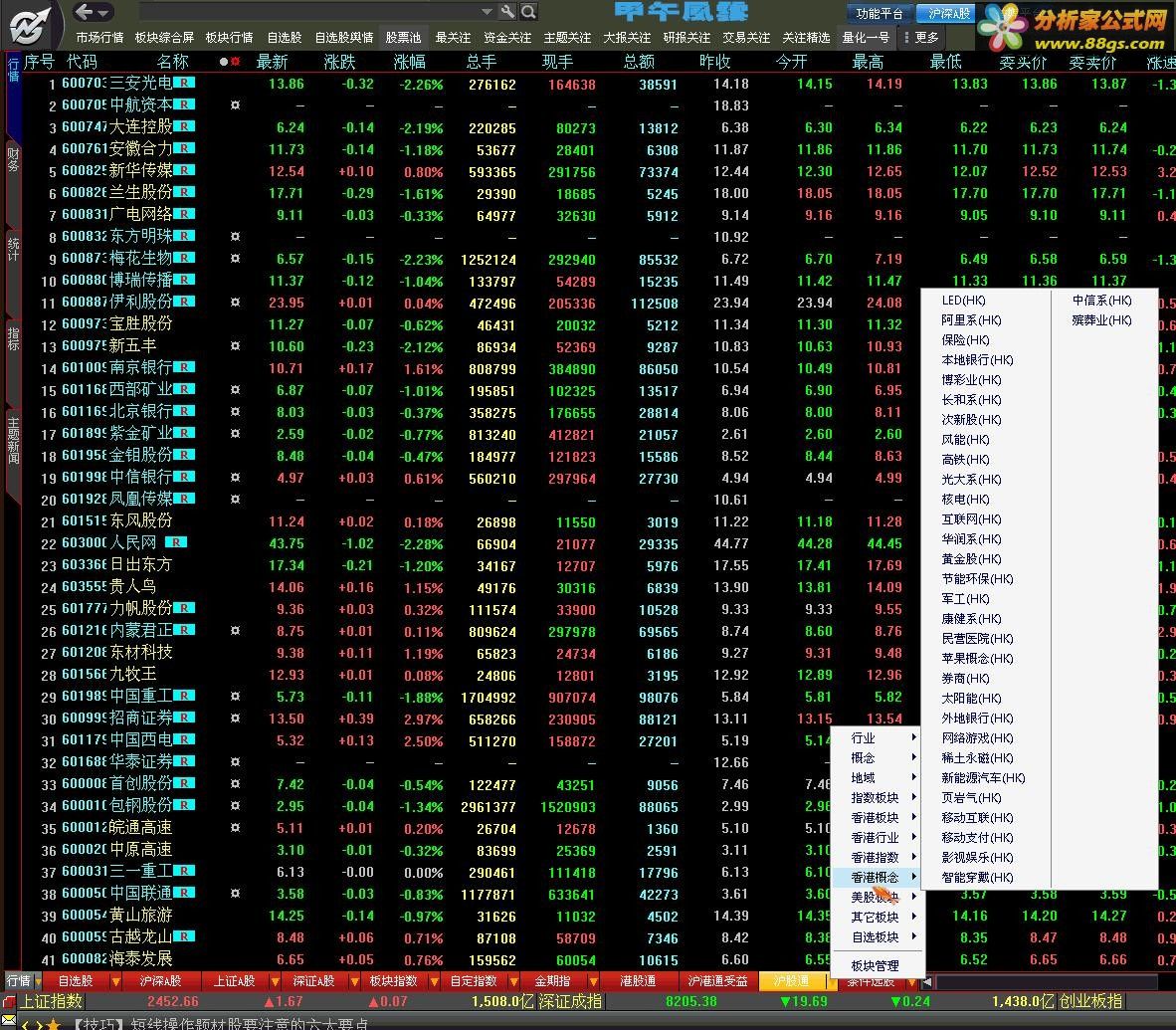The width and height of the screenshot is (1176, 1030).
Task: Click the small red icon before 上证指数
Action: (8, 1001)
